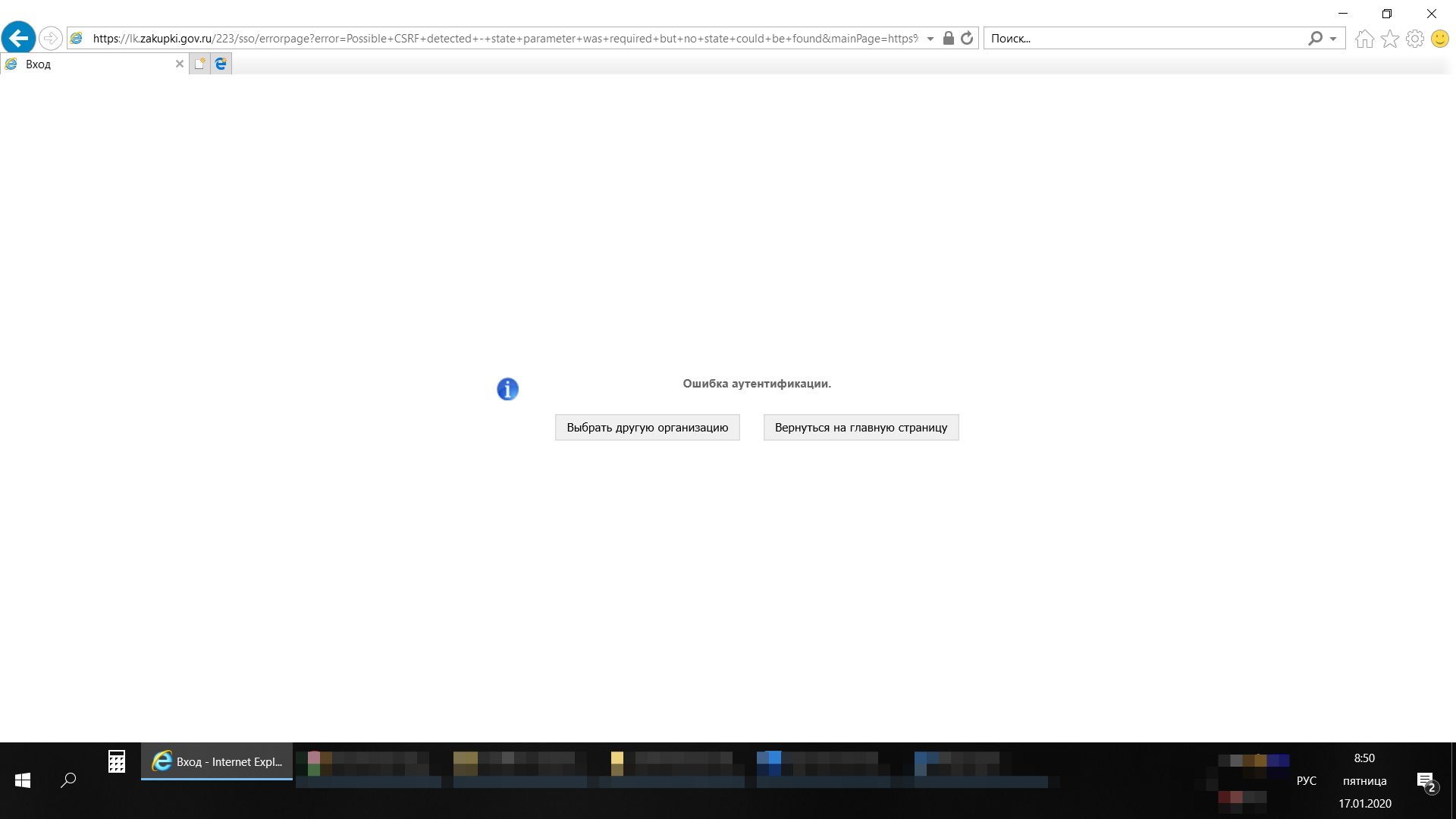The width and height of the screenshot is (1456, 819).
Task: Open the Home page icon
Action: pos(1364,39)
